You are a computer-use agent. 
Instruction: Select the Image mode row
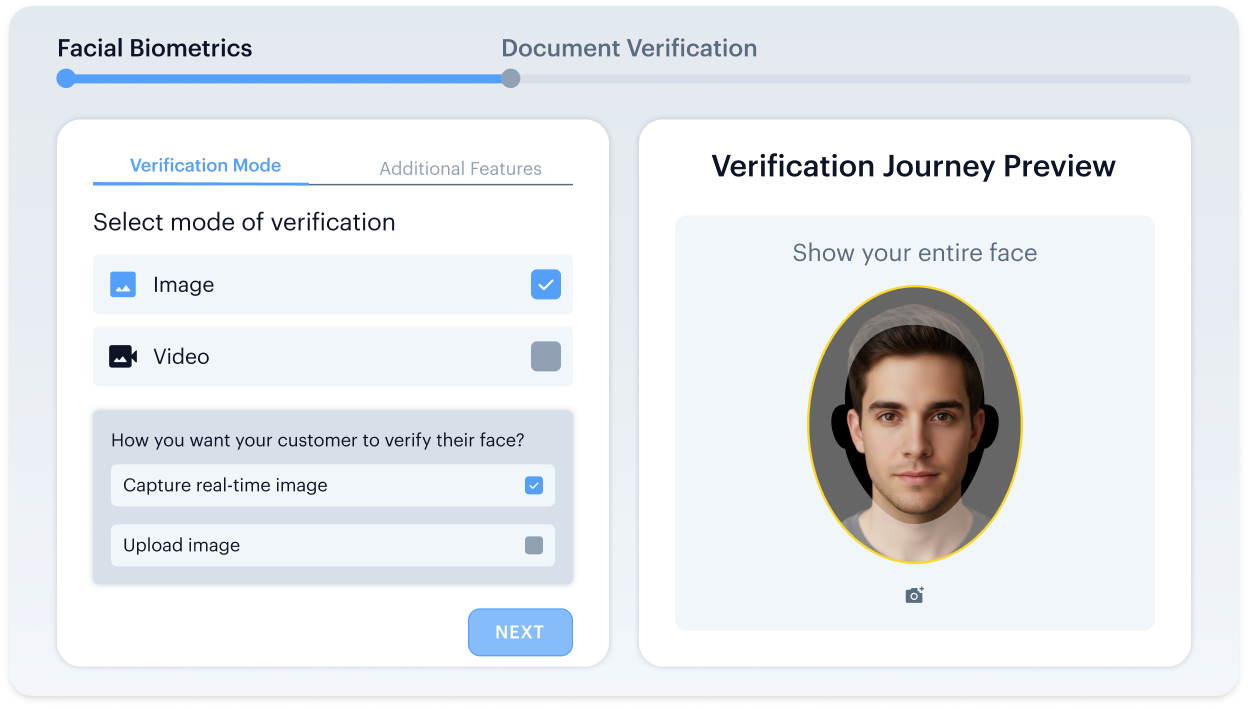(x=333, y=285)
